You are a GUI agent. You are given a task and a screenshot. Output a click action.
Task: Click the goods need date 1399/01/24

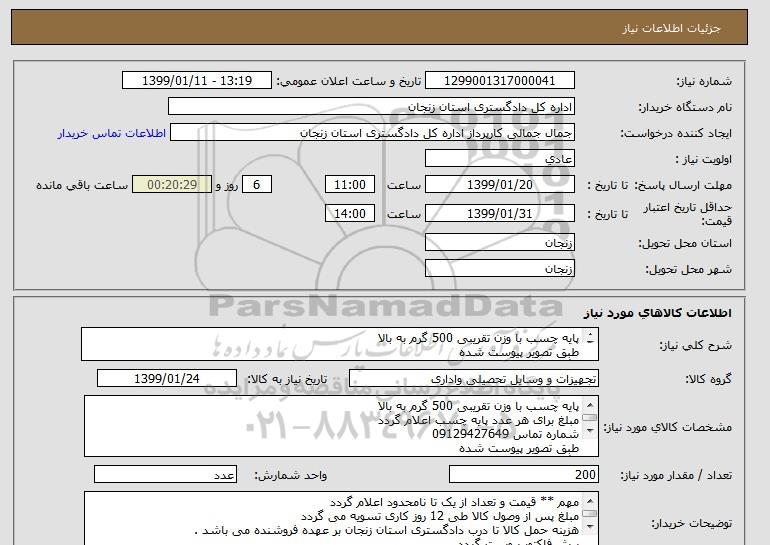[x=167, y=379]
